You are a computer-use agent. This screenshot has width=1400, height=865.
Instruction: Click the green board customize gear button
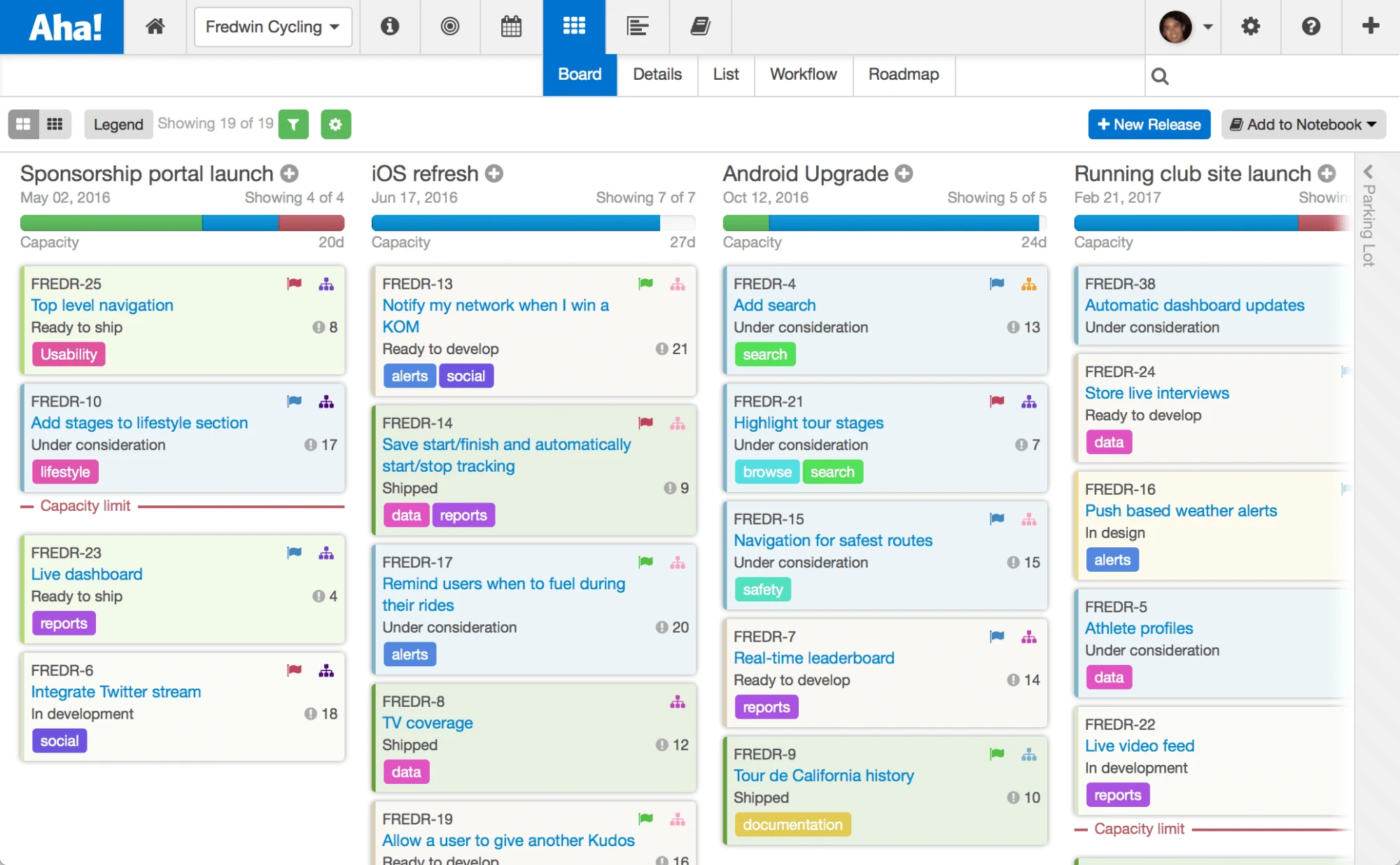[x=335, y=125]
